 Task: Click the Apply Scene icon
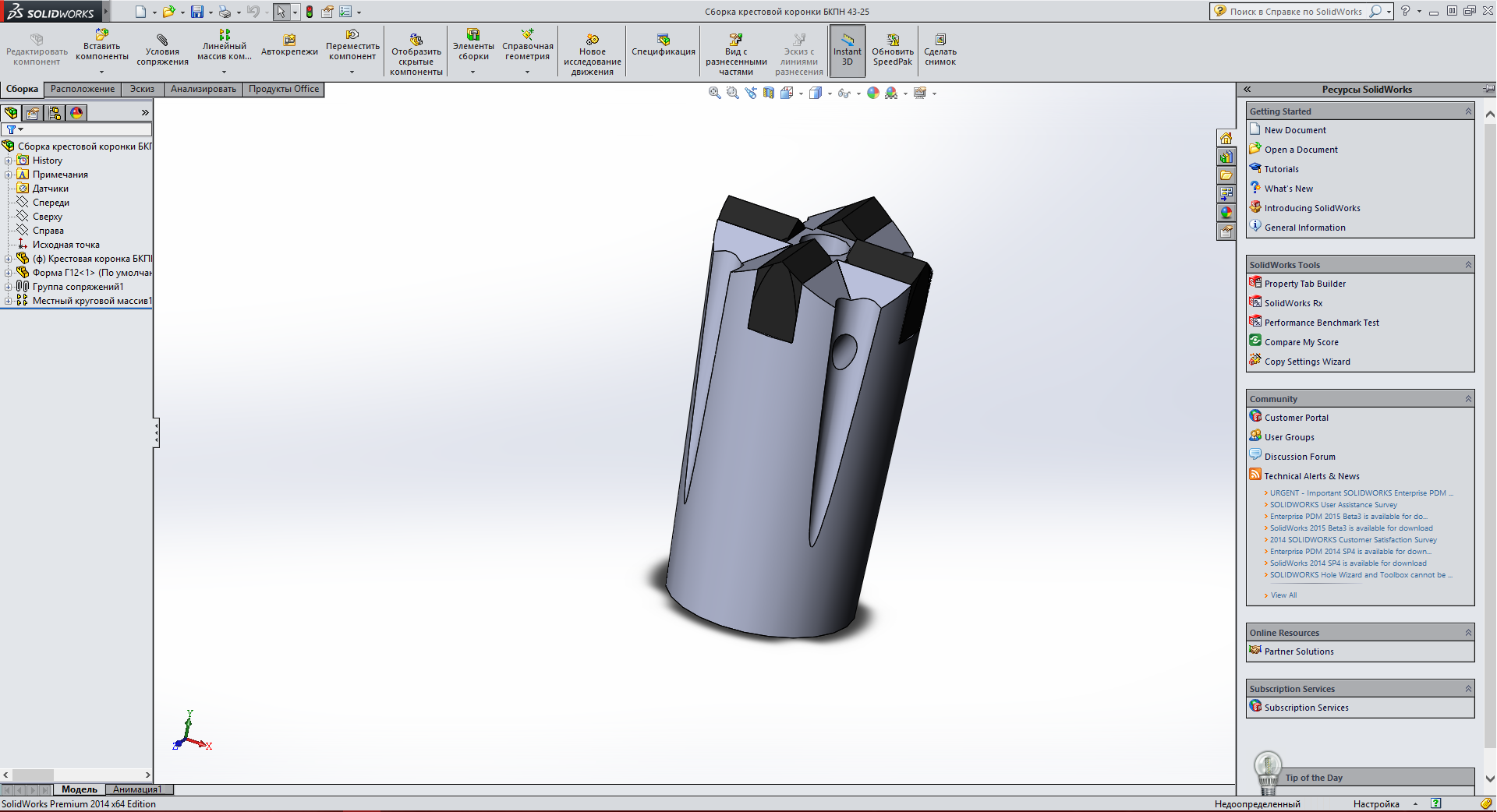coord(891,93)
